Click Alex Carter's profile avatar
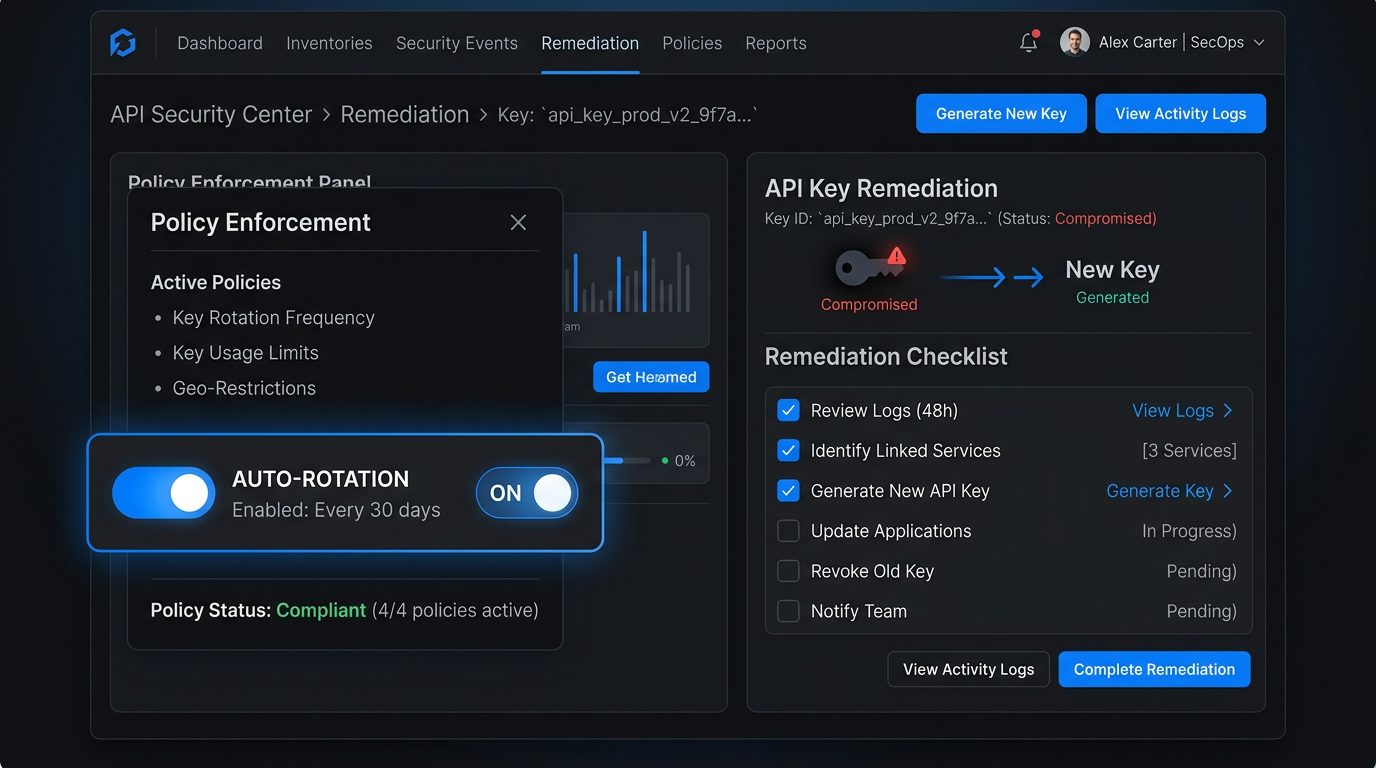The height and width of the screenshot is (768, 1376). [x=1075, y=42]
